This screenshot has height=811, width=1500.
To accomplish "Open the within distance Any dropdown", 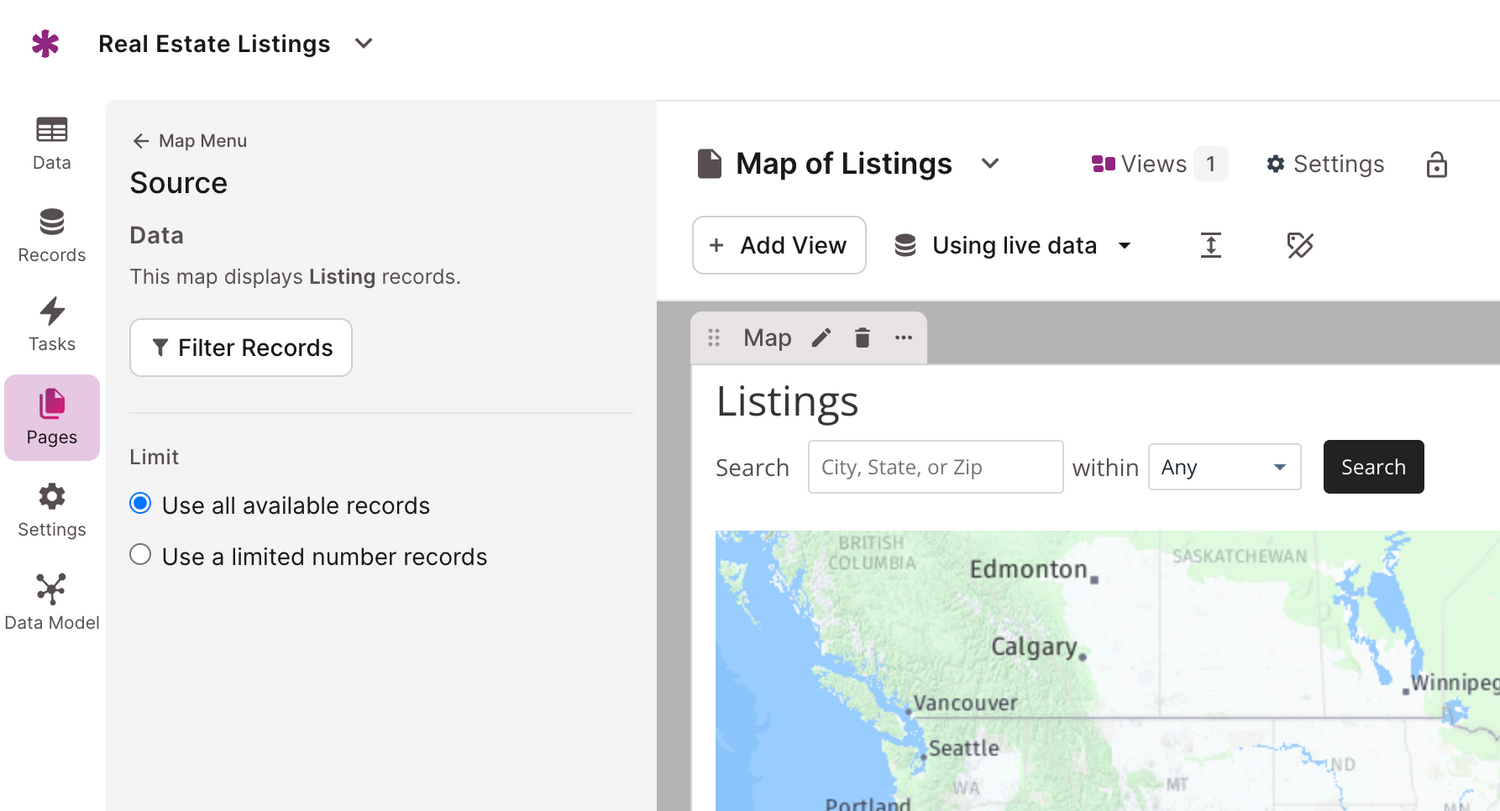I will pos(1224,467).
